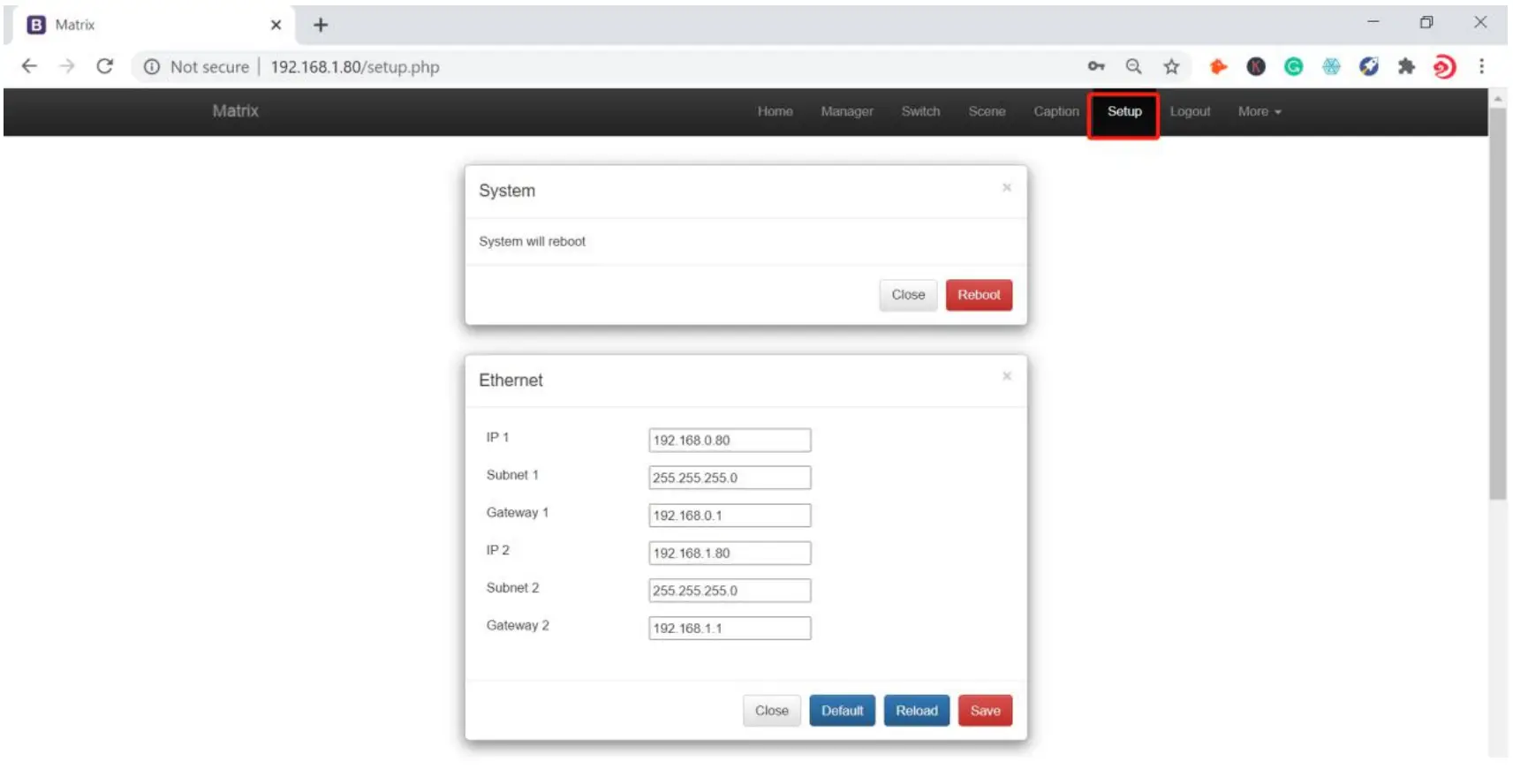Dismiss the Ethernet dialog with X
1513x784 pixels.
tap(1006, 376)
